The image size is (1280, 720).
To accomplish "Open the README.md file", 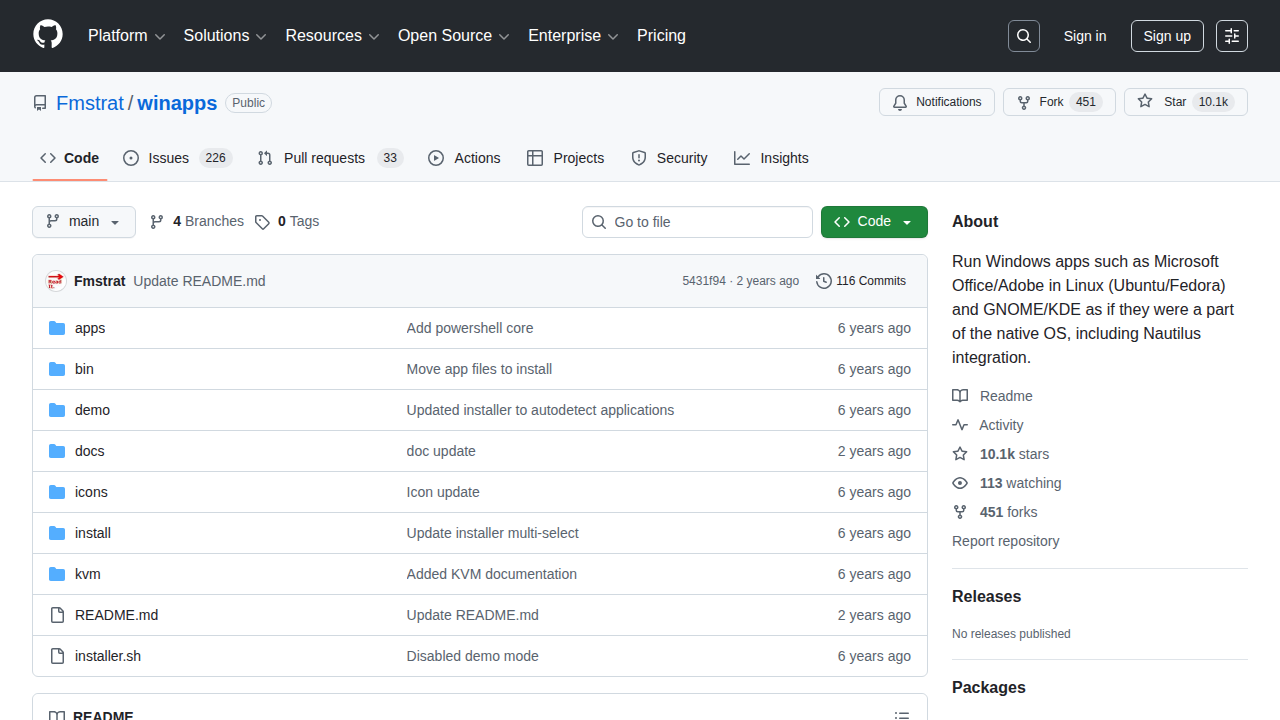I will [x=116, y=614].
